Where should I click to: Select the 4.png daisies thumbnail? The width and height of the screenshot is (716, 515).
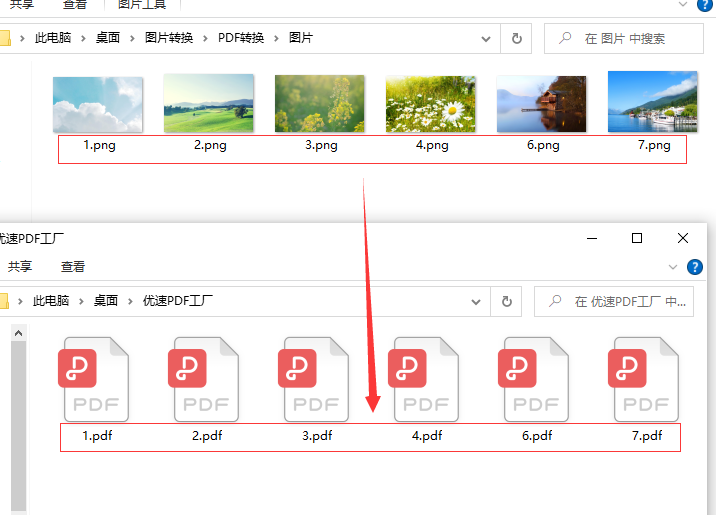click(x=431, y=104)
